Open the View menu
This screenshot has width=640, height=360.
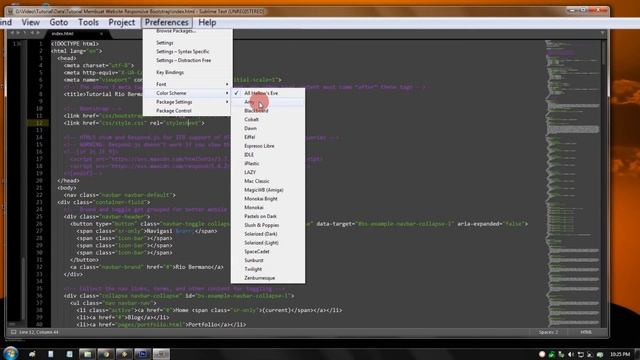pyautogui.click(x=31, y=22)
